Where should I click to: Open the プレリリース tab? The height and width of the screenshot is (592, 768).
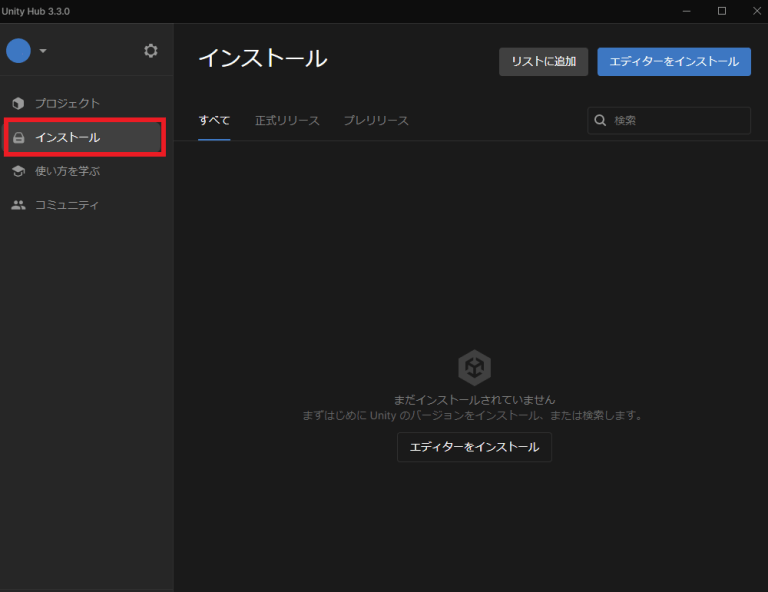point(376,120)
